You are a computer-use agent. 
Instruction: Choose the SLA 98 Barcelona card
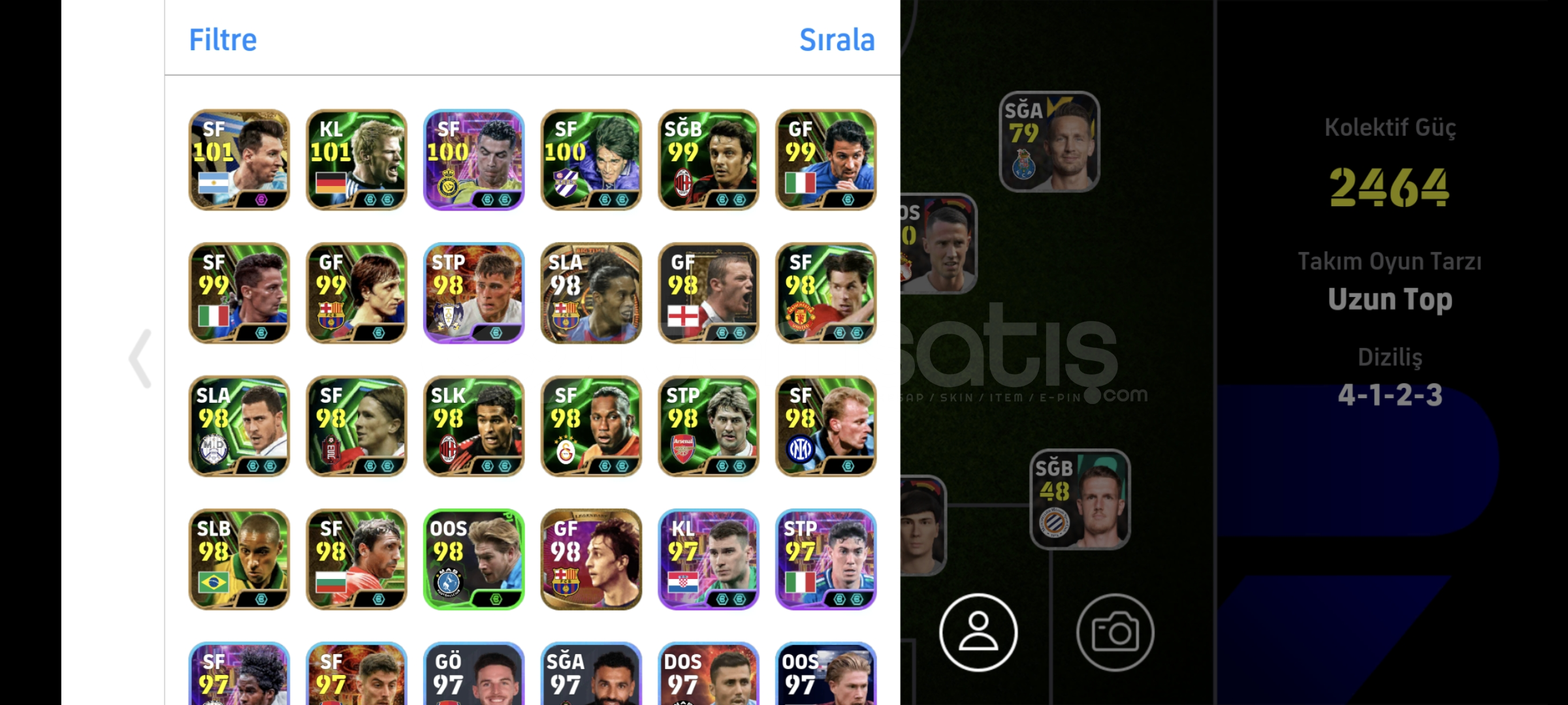pos(591,293)
